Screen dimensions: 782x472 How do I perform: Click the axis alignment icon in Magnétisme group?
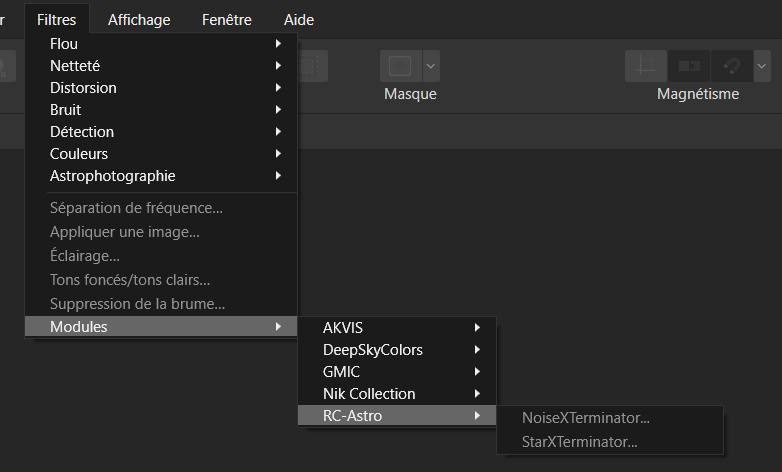[646, 66]
